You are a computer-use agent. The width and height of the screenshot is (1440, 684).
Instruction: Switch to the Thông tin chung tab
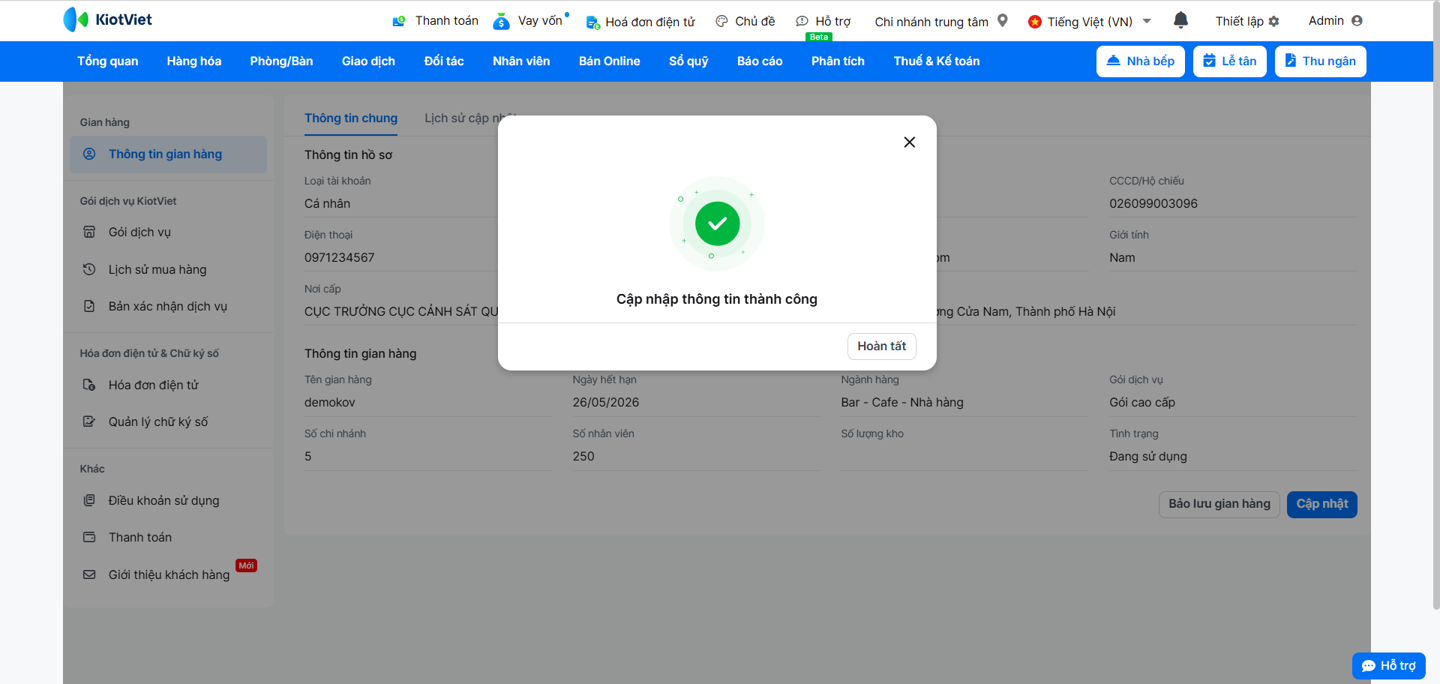pyautogui.click(x=351, y=118)
